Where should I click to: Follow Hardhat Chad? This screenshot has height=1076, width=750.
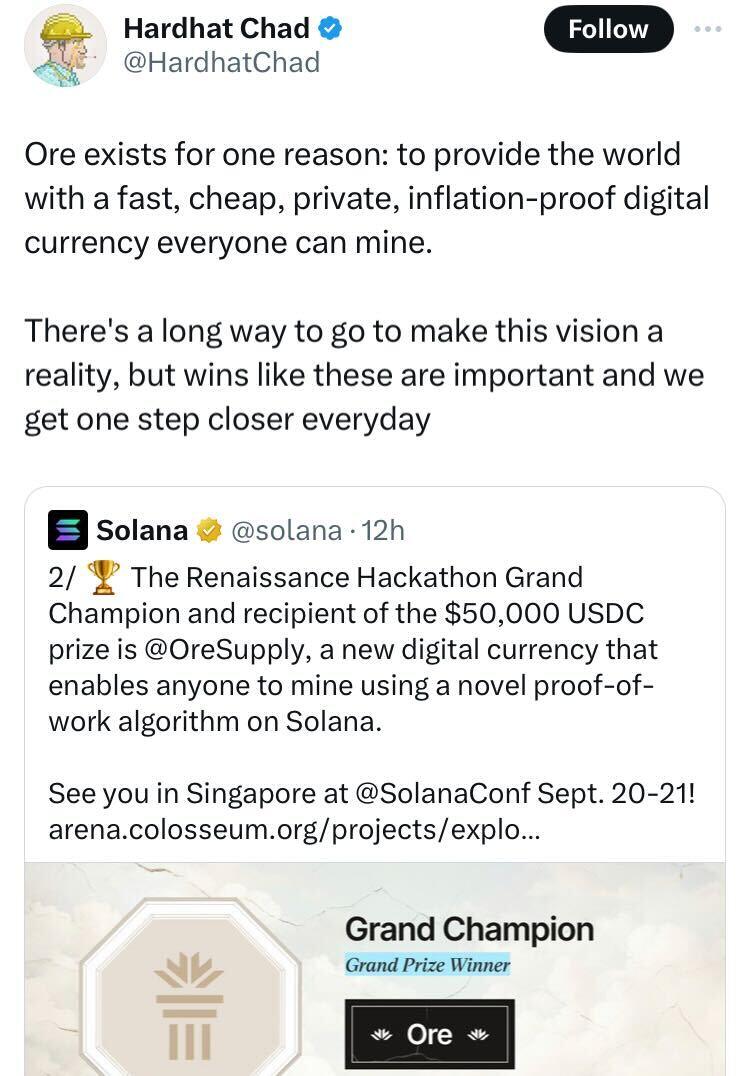608,29
